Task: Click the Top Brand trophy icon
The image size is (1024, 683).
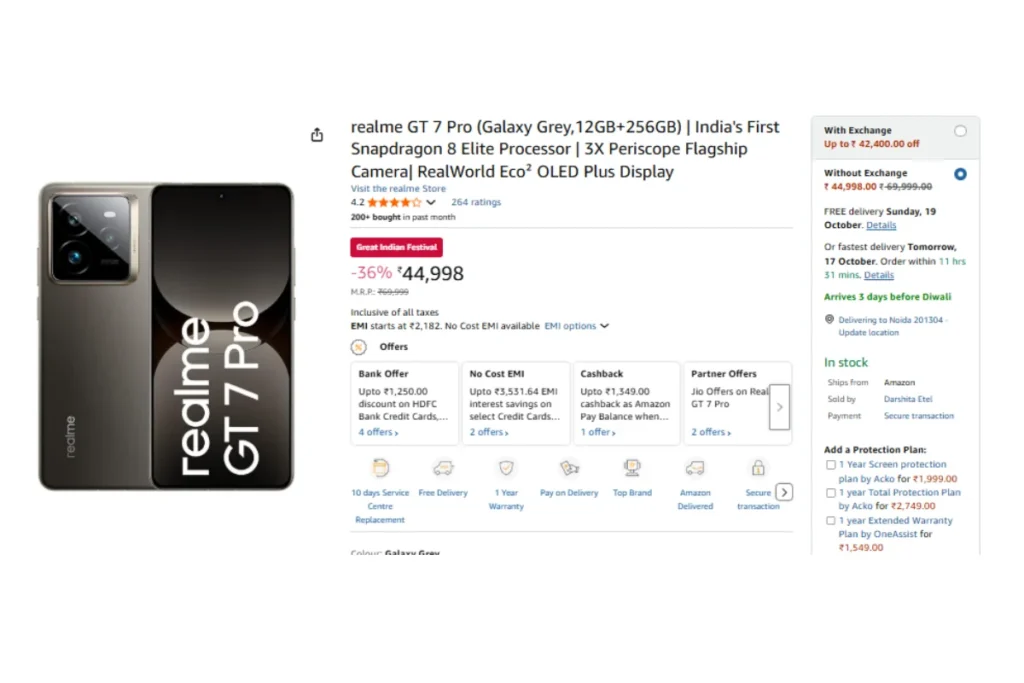Action: (632, 468)
